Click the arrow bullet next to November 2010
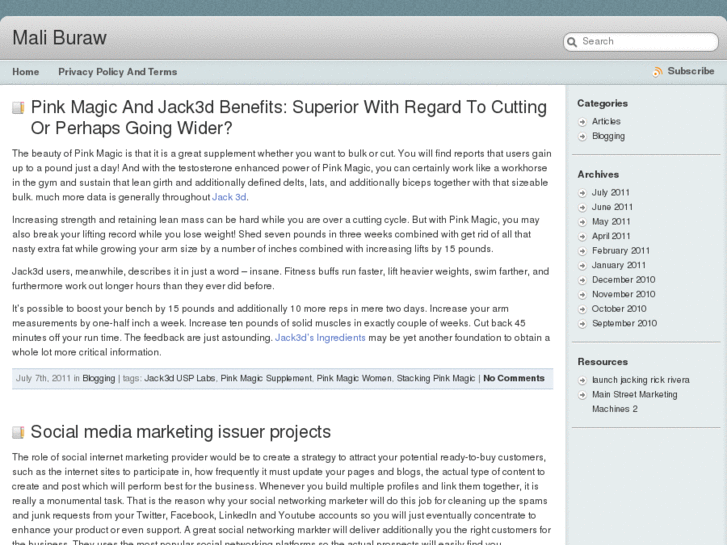Image resolution: width=727 pixels, height=545 pixels. point(583,295)
